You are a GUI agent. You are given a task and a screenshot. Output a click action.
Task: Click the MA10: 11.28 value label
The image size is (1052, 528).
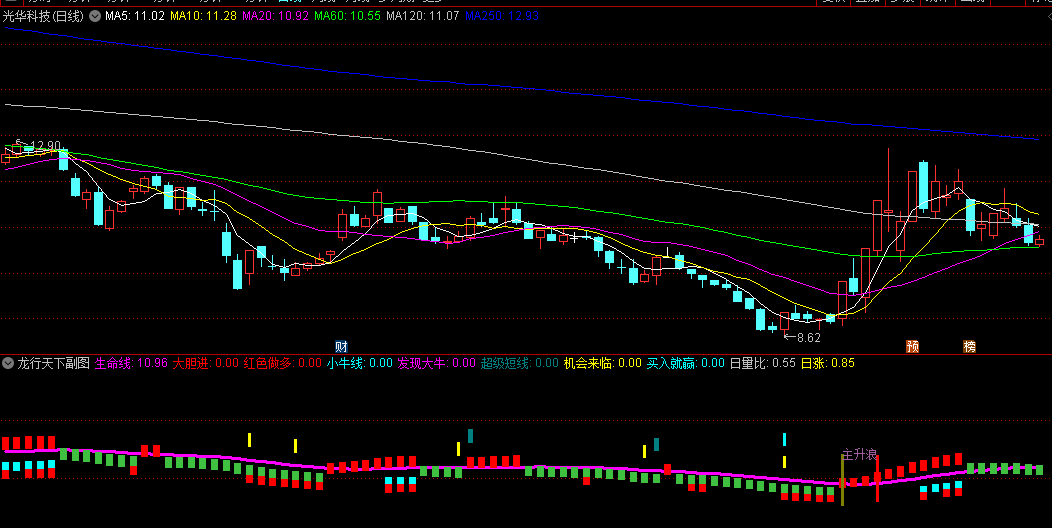203,15
